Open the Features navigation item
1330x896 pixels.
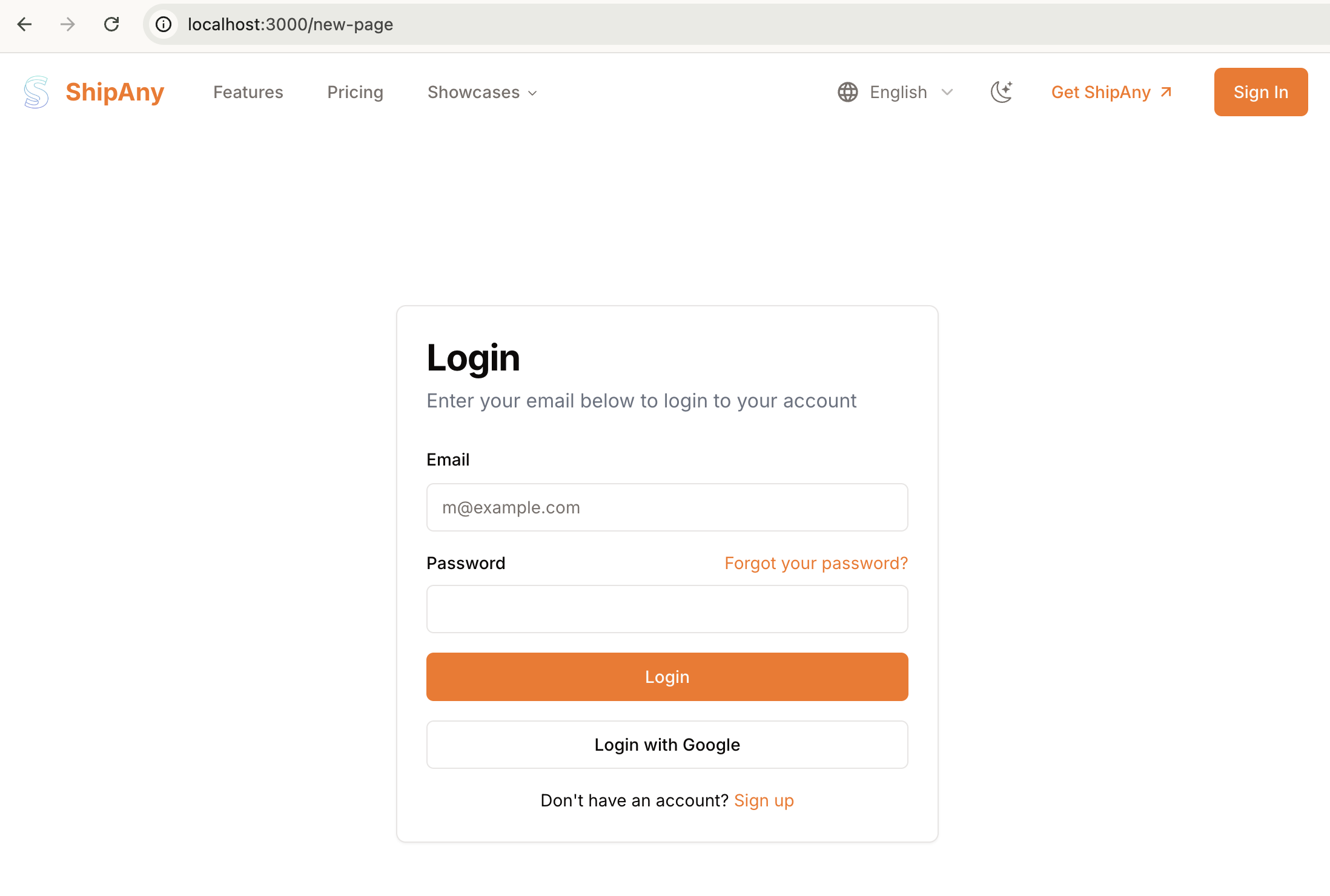click(x=248, y=92)
